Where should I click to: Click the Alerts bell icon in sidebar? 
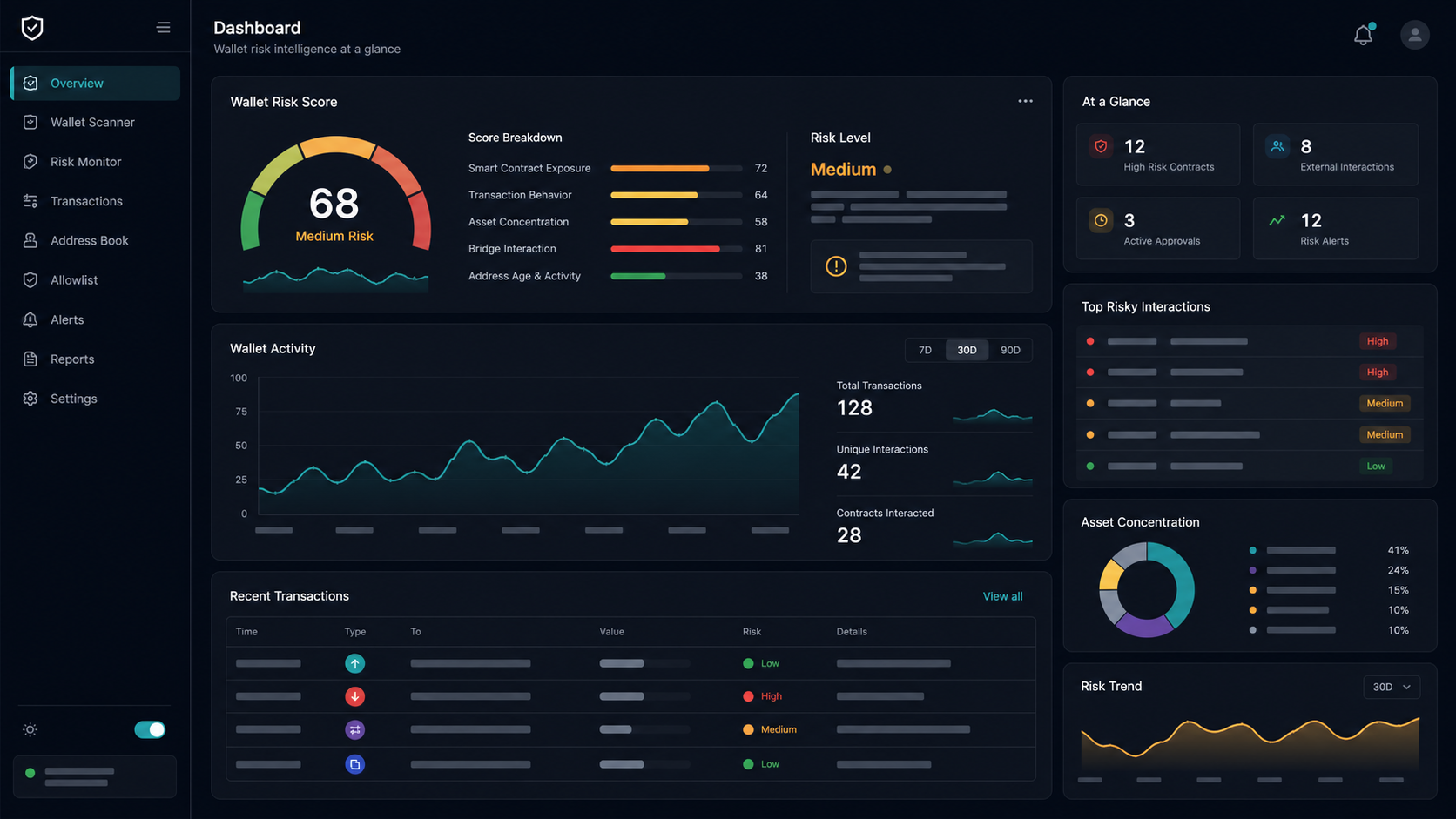click(30, 319)
